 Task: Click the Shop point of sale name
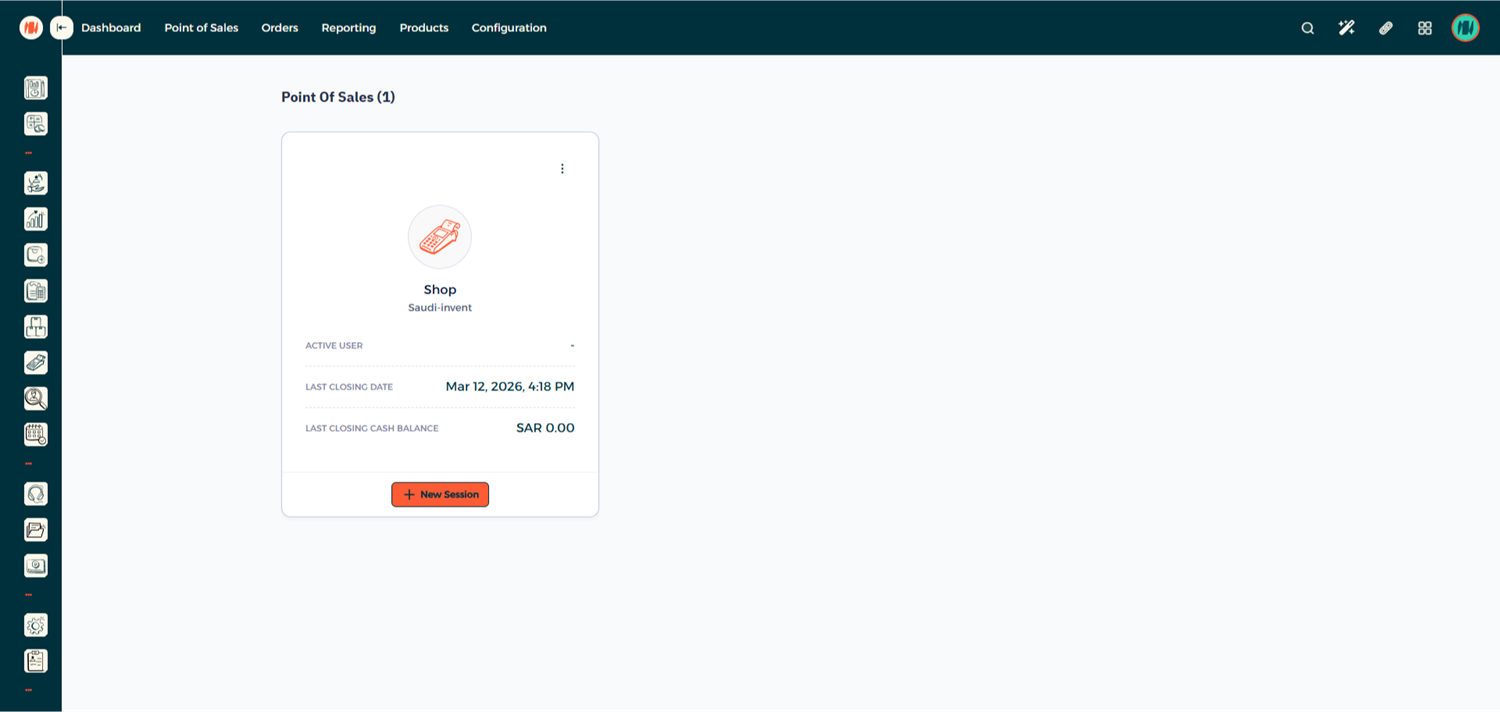pos(440,290)
